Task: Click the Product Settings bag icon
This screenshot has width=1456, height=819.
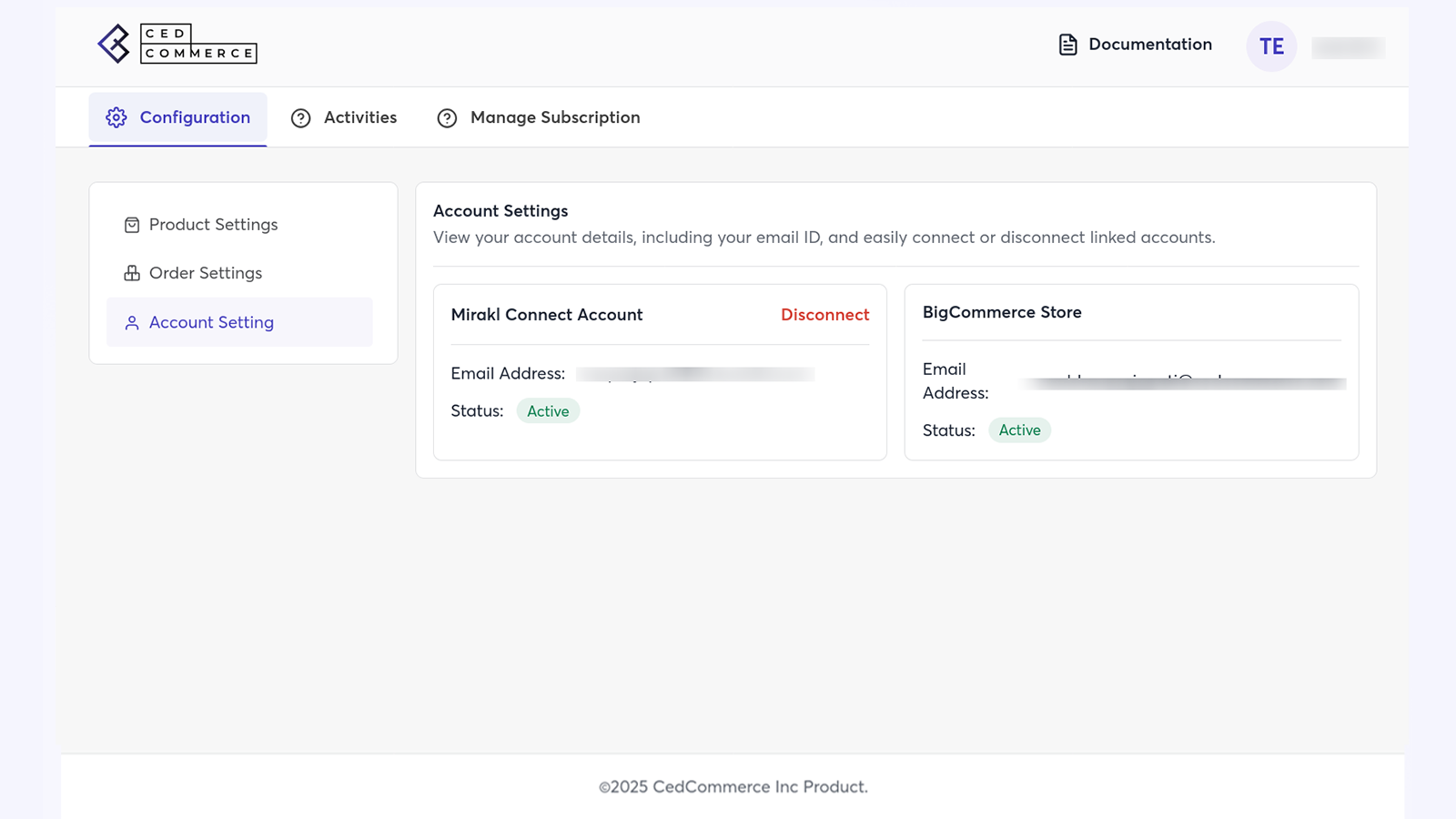Action: point(132,225)
